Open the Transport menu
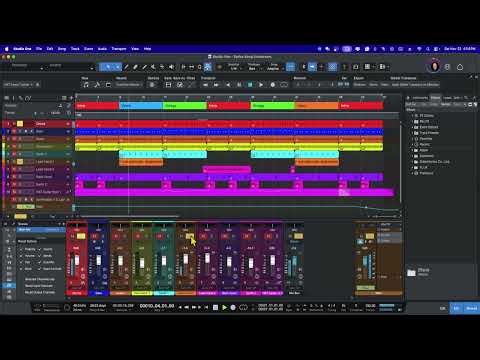This screenshot has height=360, width=480. coord(119,49)
